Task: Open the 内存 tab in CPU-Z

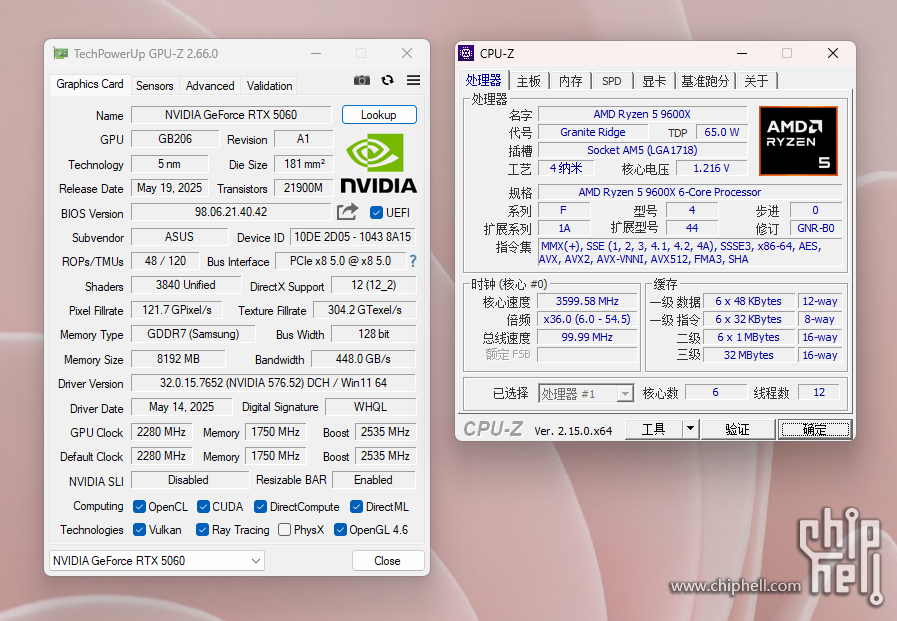Action: point(570,81)
